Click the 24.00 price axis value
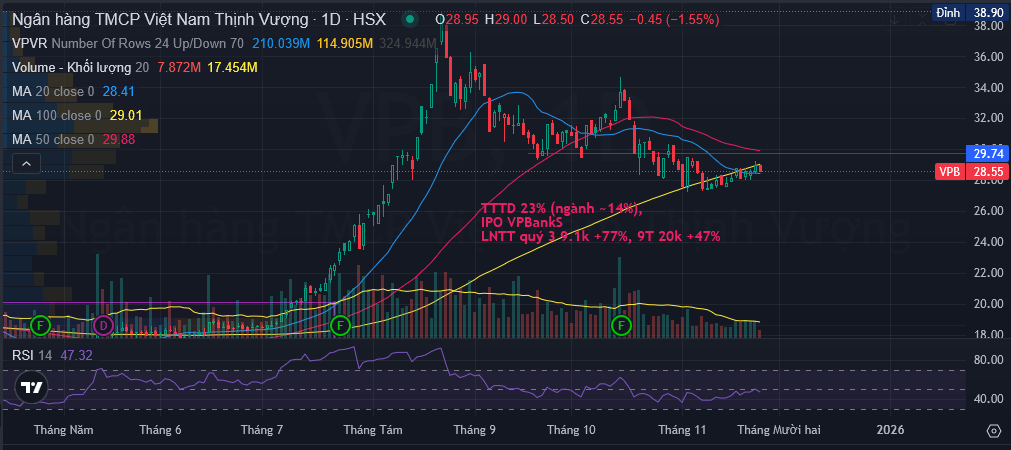 click(988, 242)
